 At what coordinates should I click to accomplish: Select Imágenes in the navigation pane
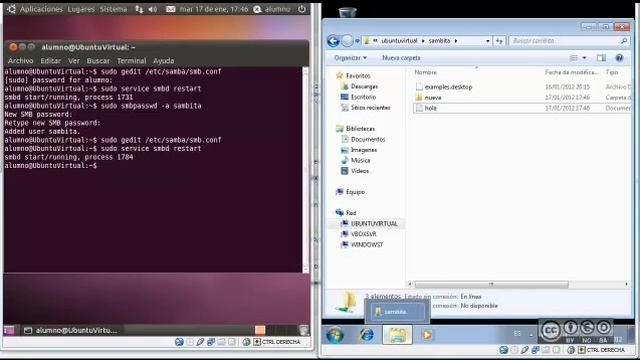(x=359, y=150)
